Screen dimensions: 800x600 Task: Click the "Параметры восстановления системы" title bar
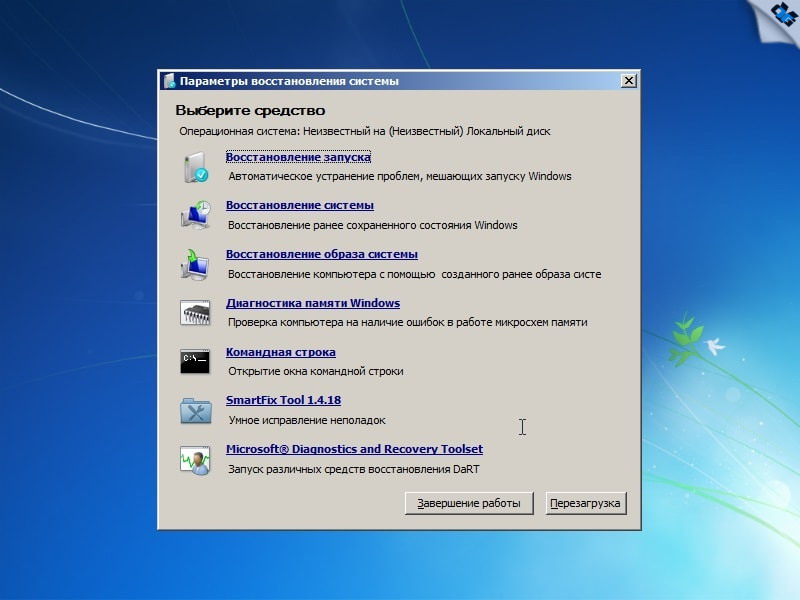400,81
